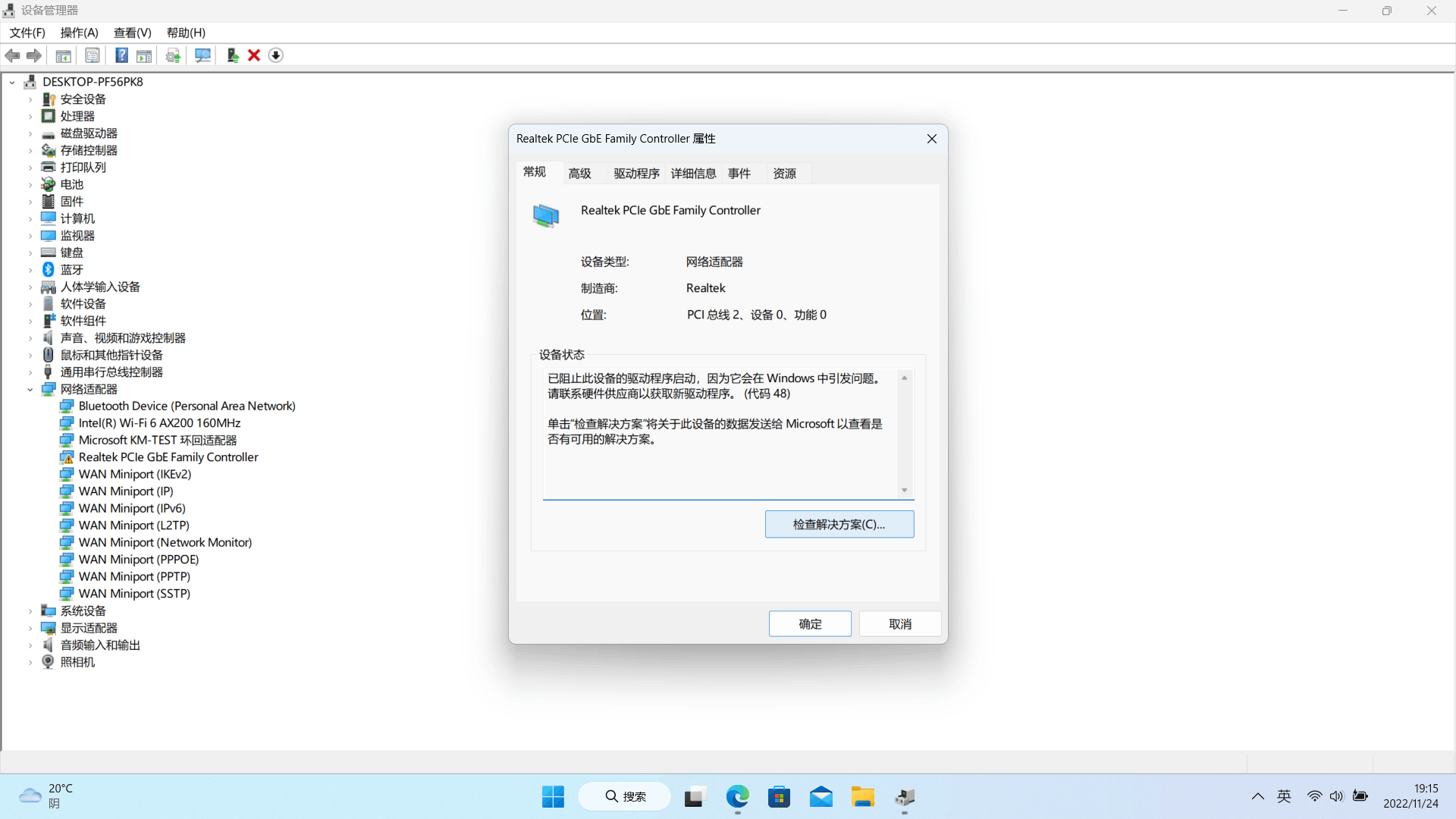The image size is (1456, 819).
Task: Select Intel(R) Wi-Fi 6 AX200 160MHz adapter
Action: [159, 423]
